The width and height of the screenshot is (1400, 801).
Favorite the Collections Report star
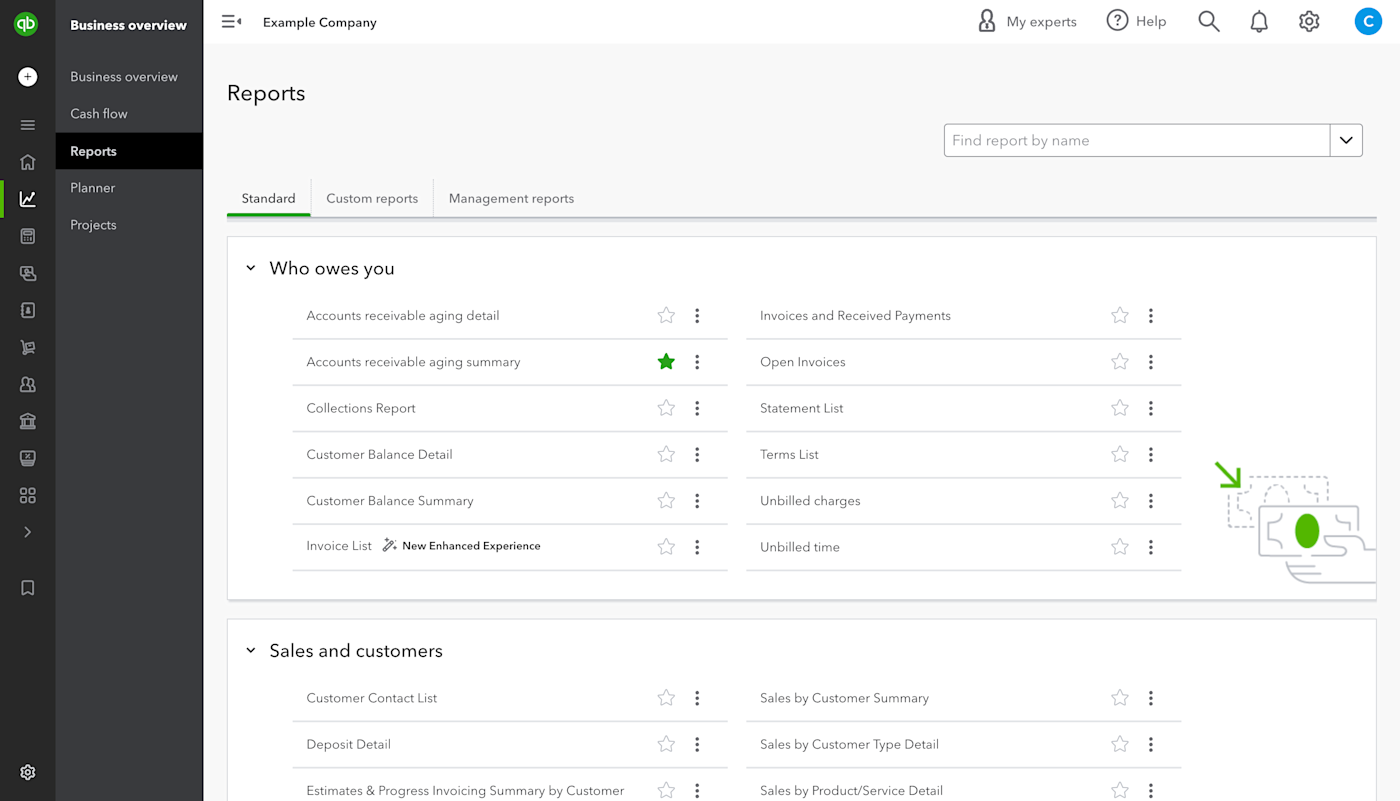point(666,408)
